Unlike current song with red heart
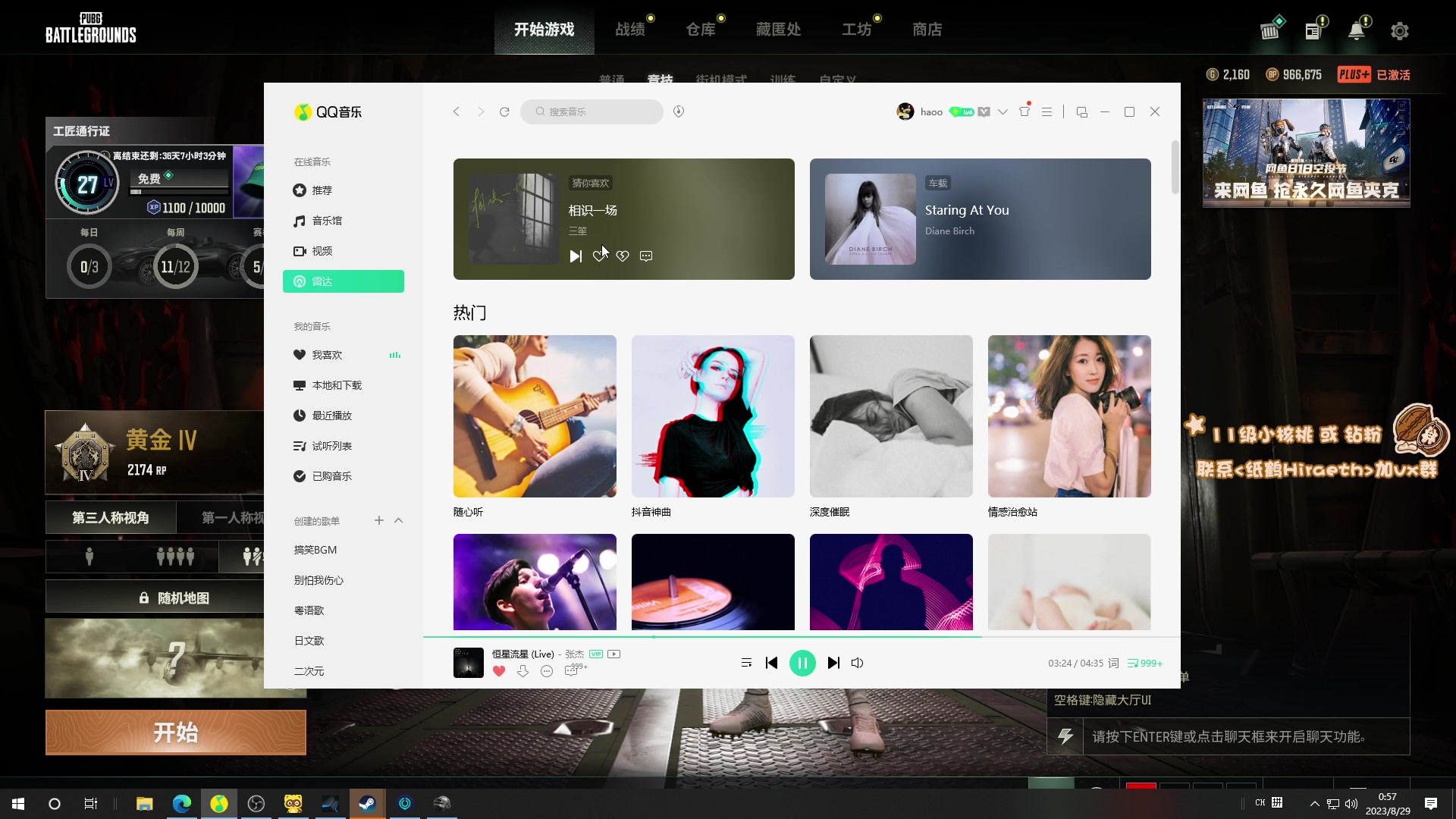This screenshot has width=1456, height=819. click(x=499, y=671)
